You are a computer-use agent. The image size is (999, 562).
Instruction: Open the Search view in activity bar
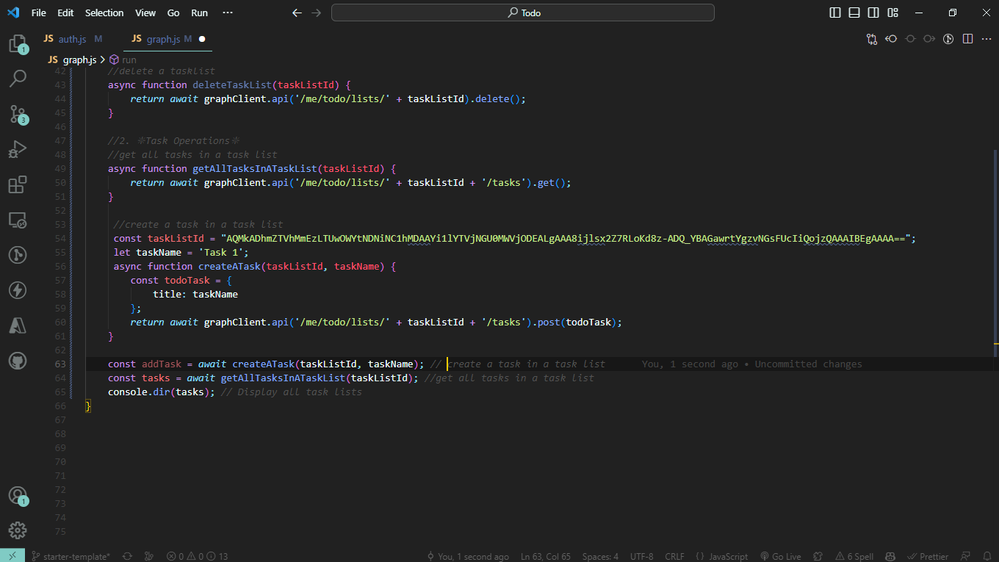(18, 78)
